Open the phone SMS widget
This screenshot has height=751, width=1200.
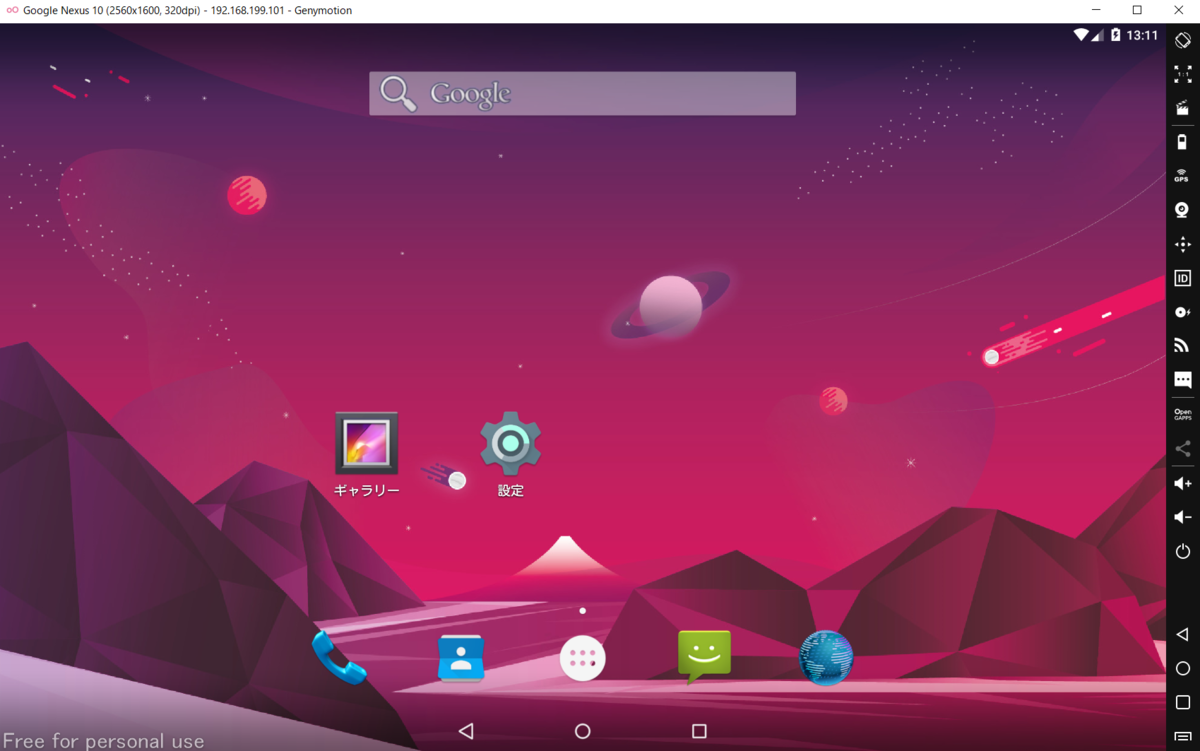(x=1183, y=380)
